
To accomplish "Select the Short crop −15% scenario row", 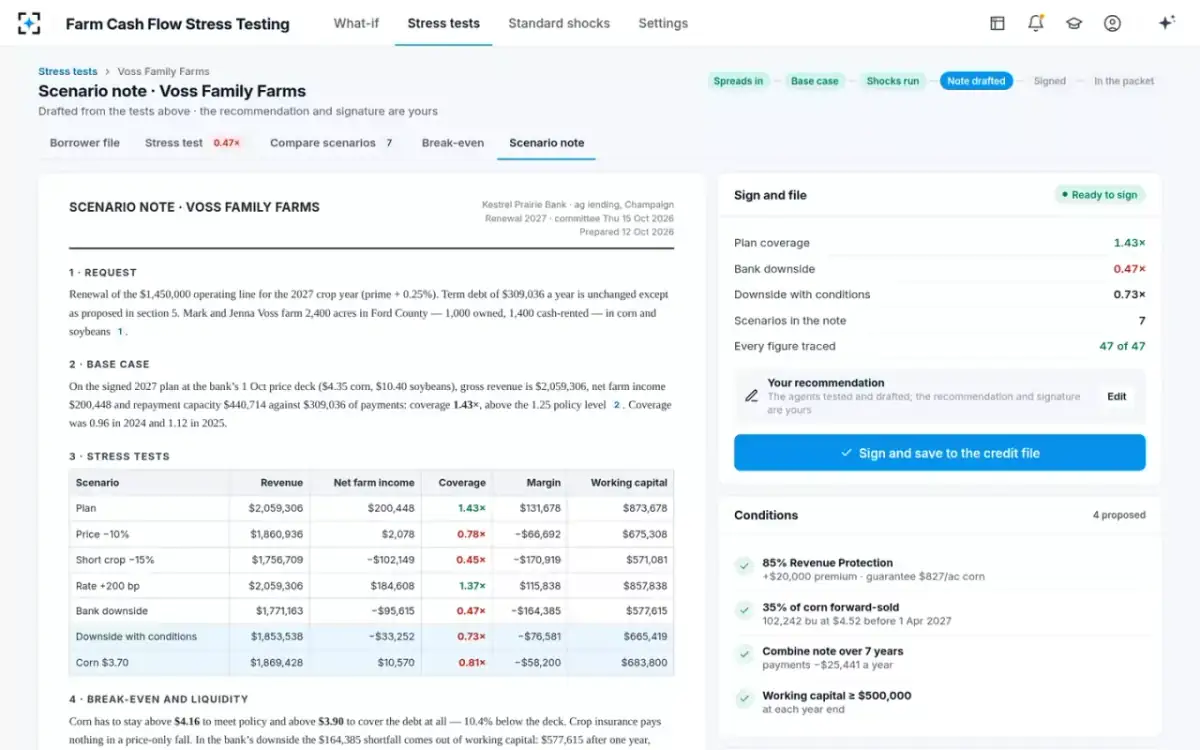I will point(371,560).
